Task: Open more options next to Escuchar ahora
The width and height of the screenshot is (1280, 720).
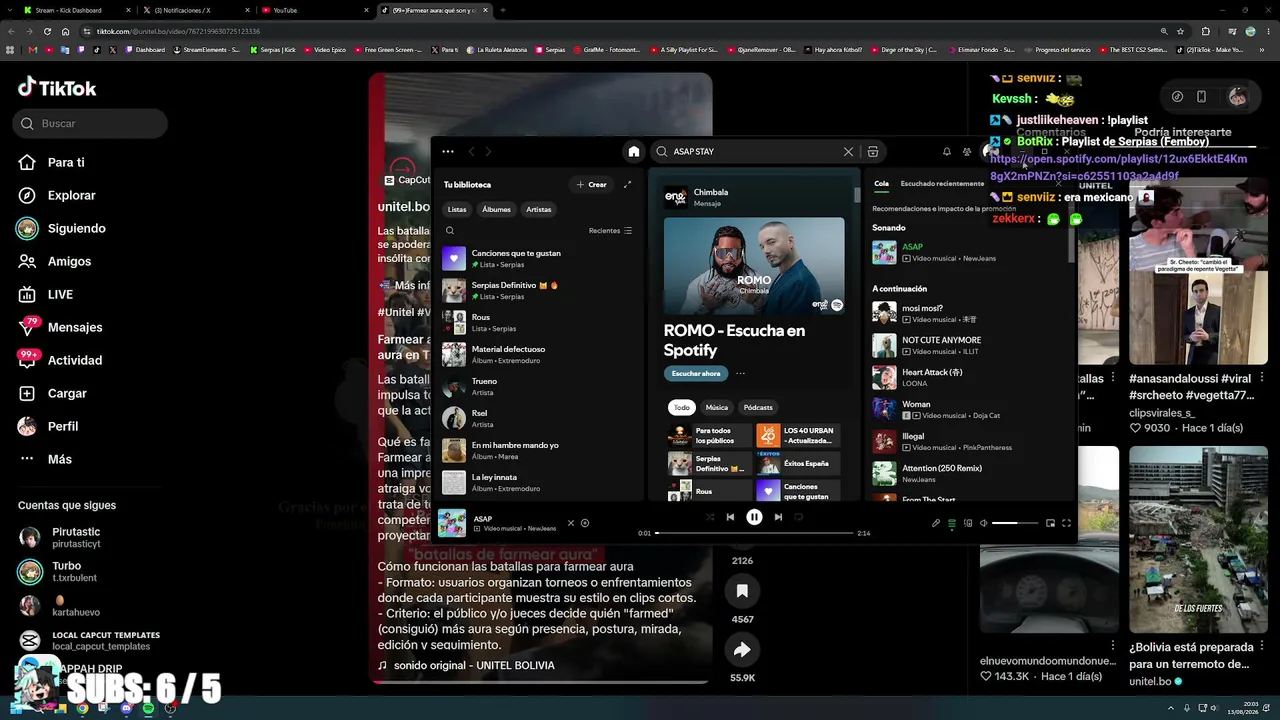Action: [x=740, y=374]
